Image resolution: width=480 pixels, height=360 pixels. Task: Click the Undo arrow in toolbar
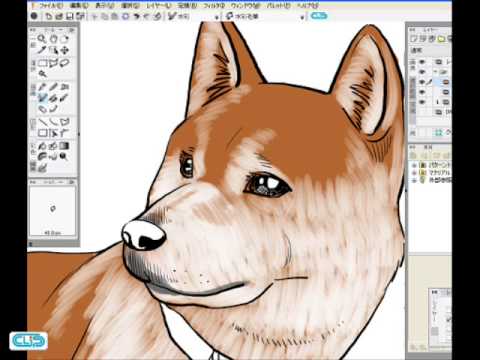click(x=136, y=16)
